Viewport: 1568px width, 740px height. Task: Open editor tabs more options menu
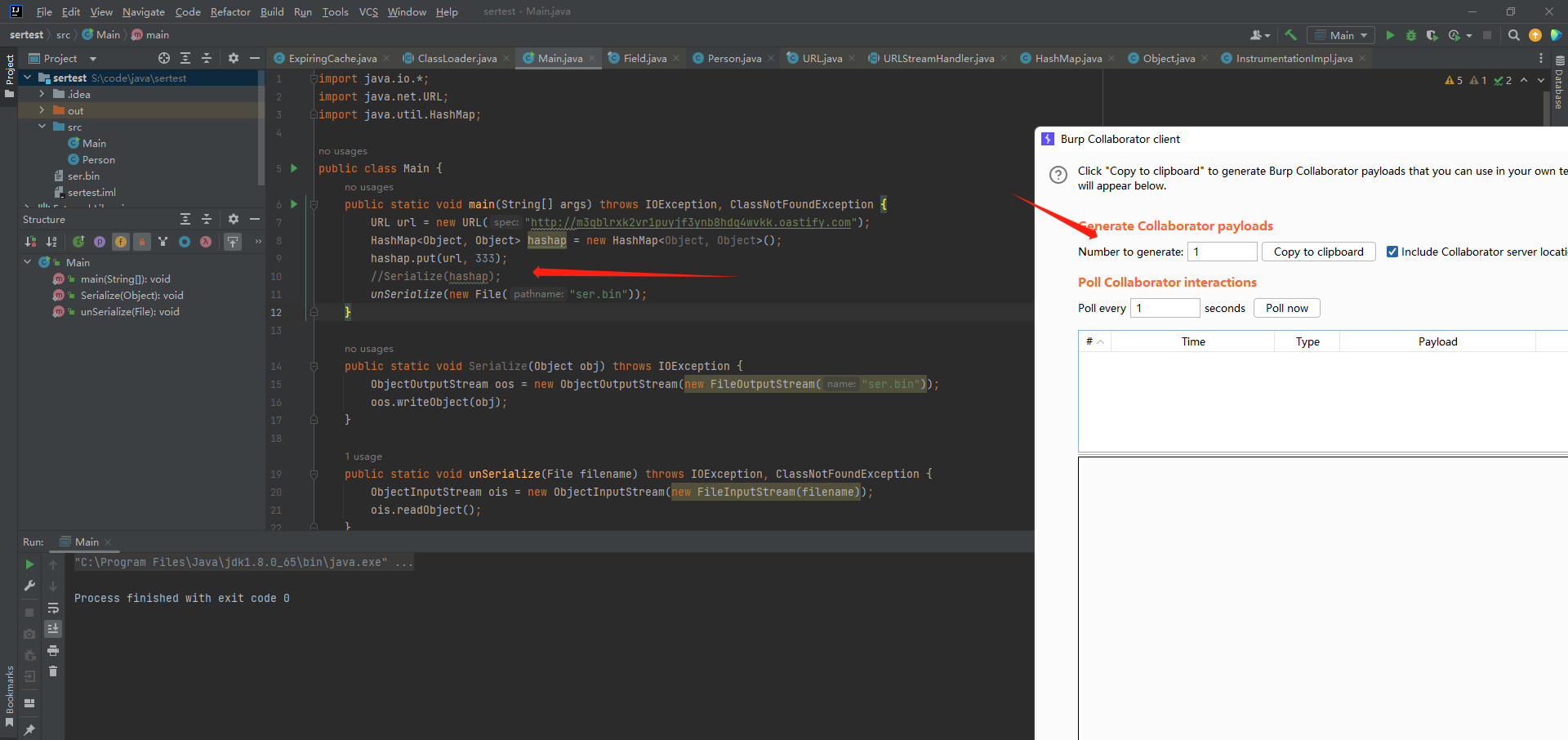tap(1541, 58)
